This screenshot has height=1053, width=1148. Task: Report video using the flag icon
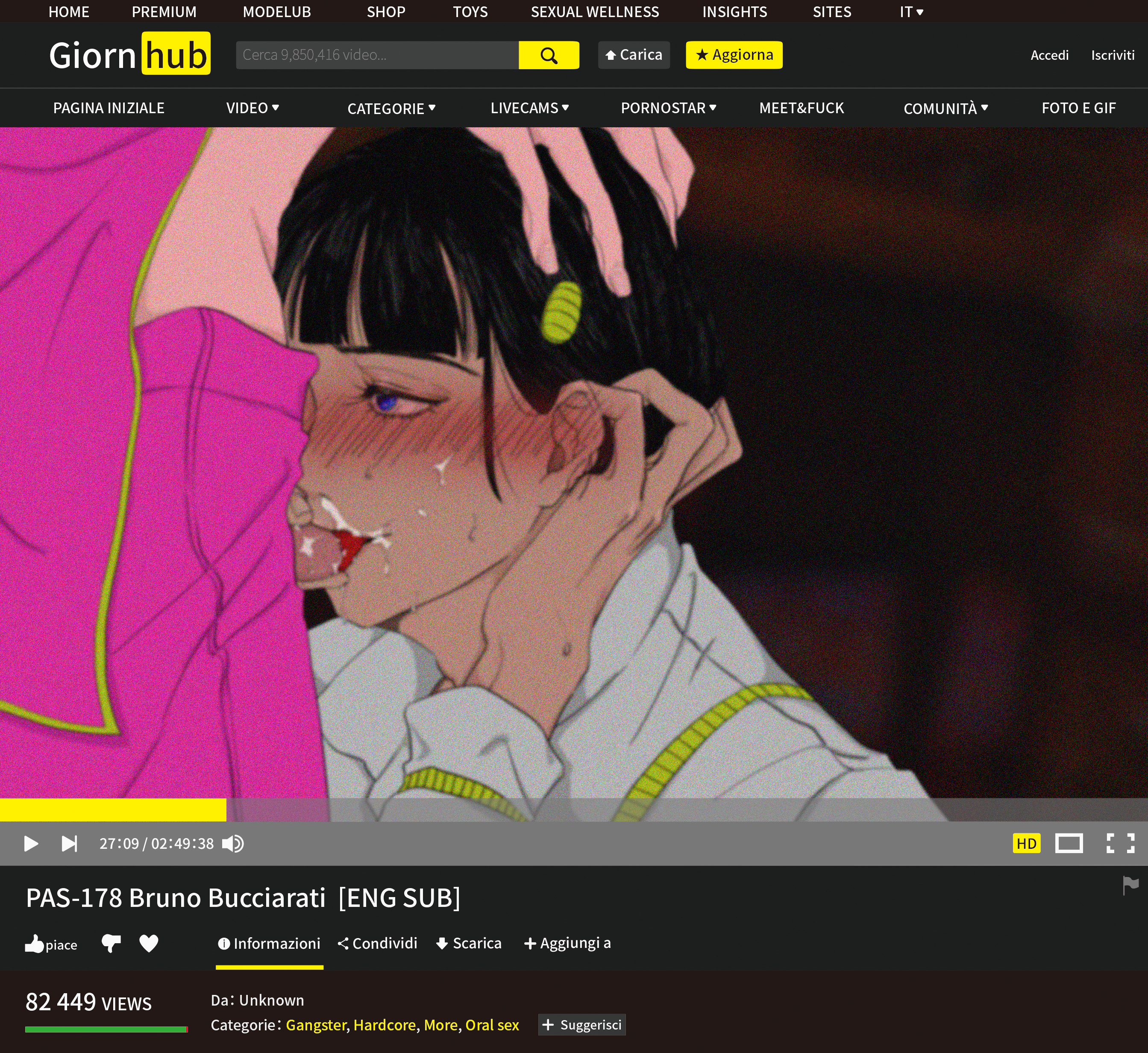[x=1130, y=885]
